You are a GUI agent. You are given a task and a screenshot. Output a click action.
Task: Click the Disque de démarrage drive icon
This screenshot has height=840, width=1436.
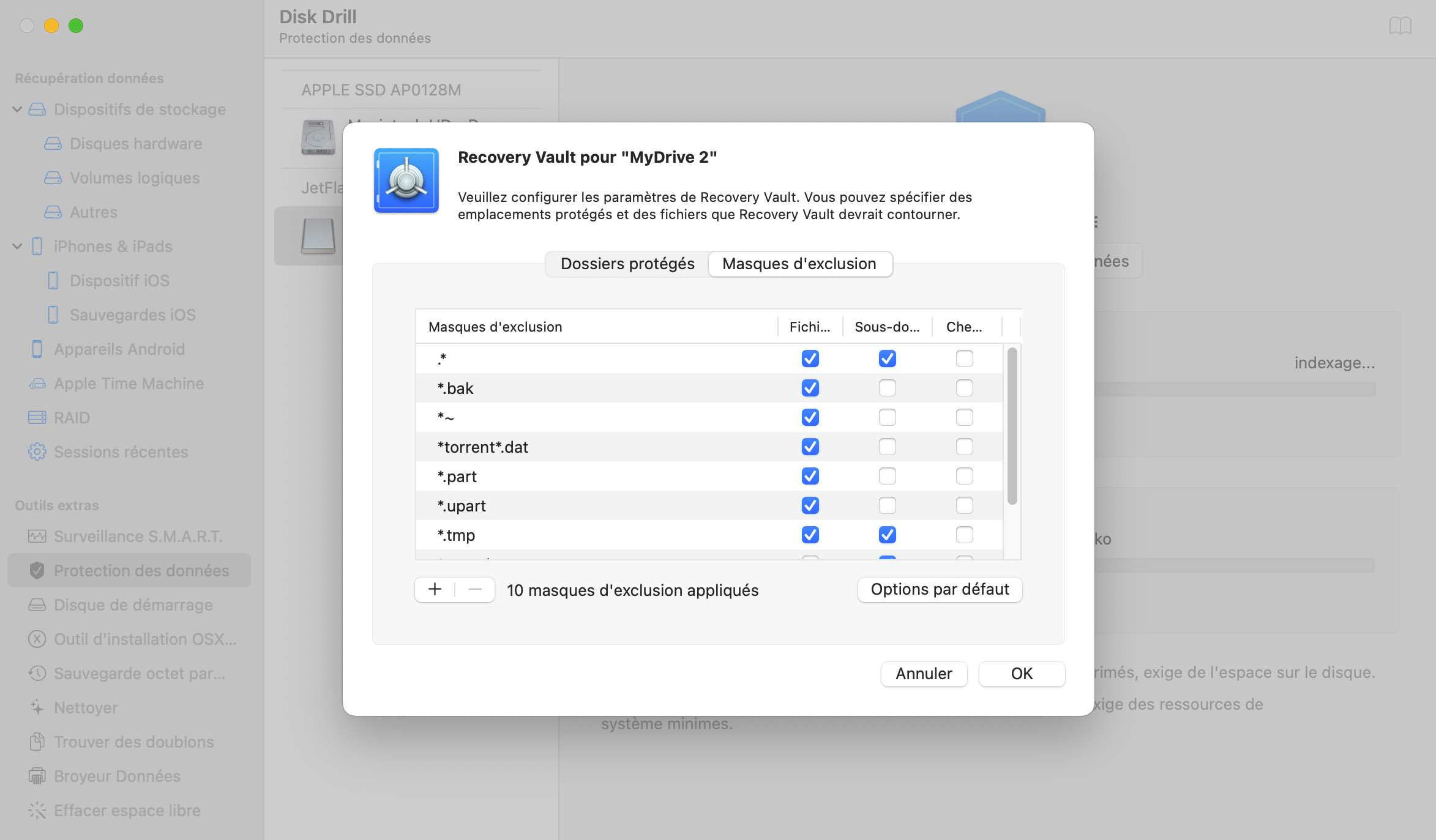(x=37, y=605)
